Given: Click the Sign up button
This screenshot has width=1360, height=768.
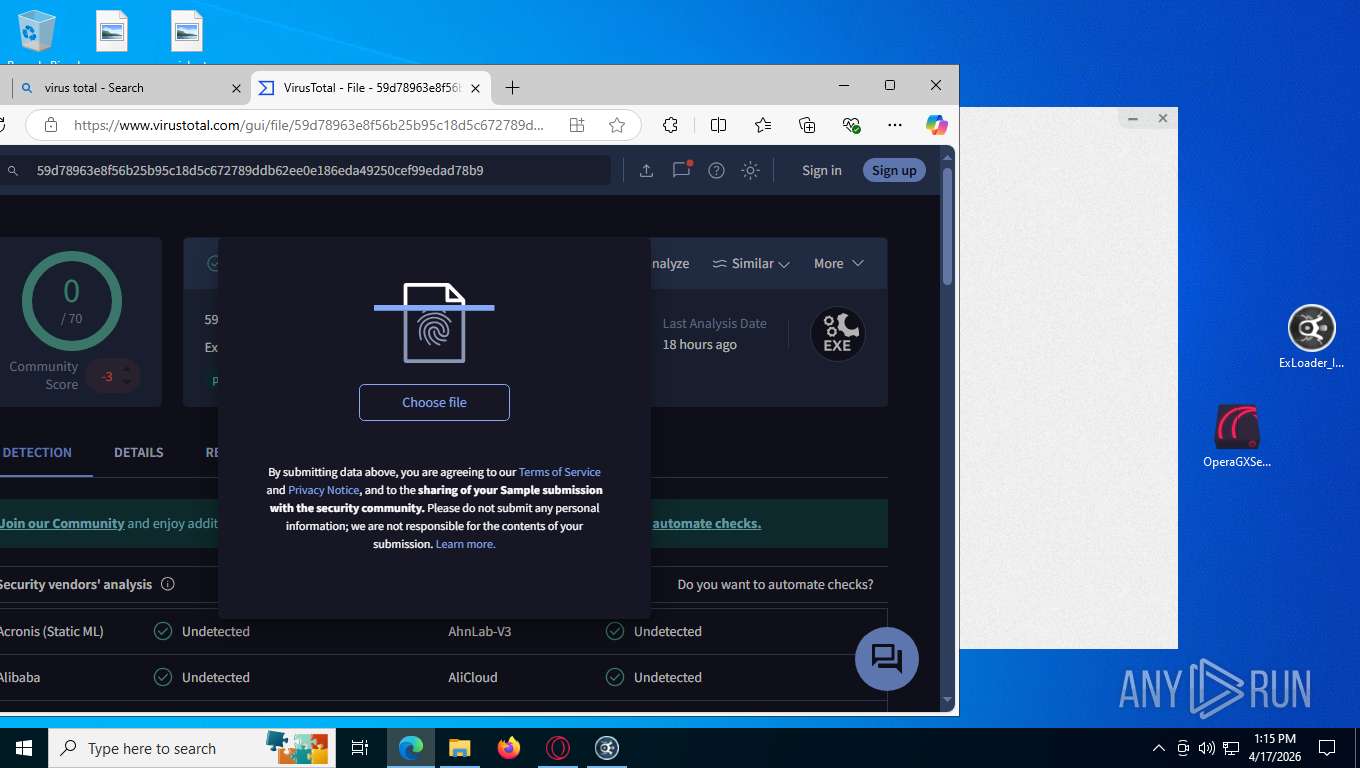Looking at the screenshot, I should (894, 170).
